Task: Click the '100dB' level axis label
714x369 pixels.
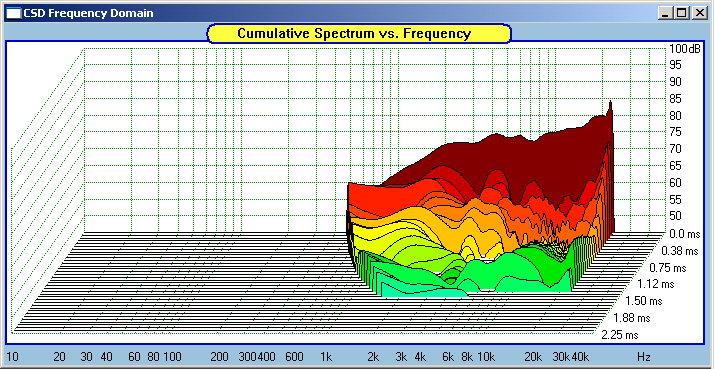Action: click(x=685, y=49)
